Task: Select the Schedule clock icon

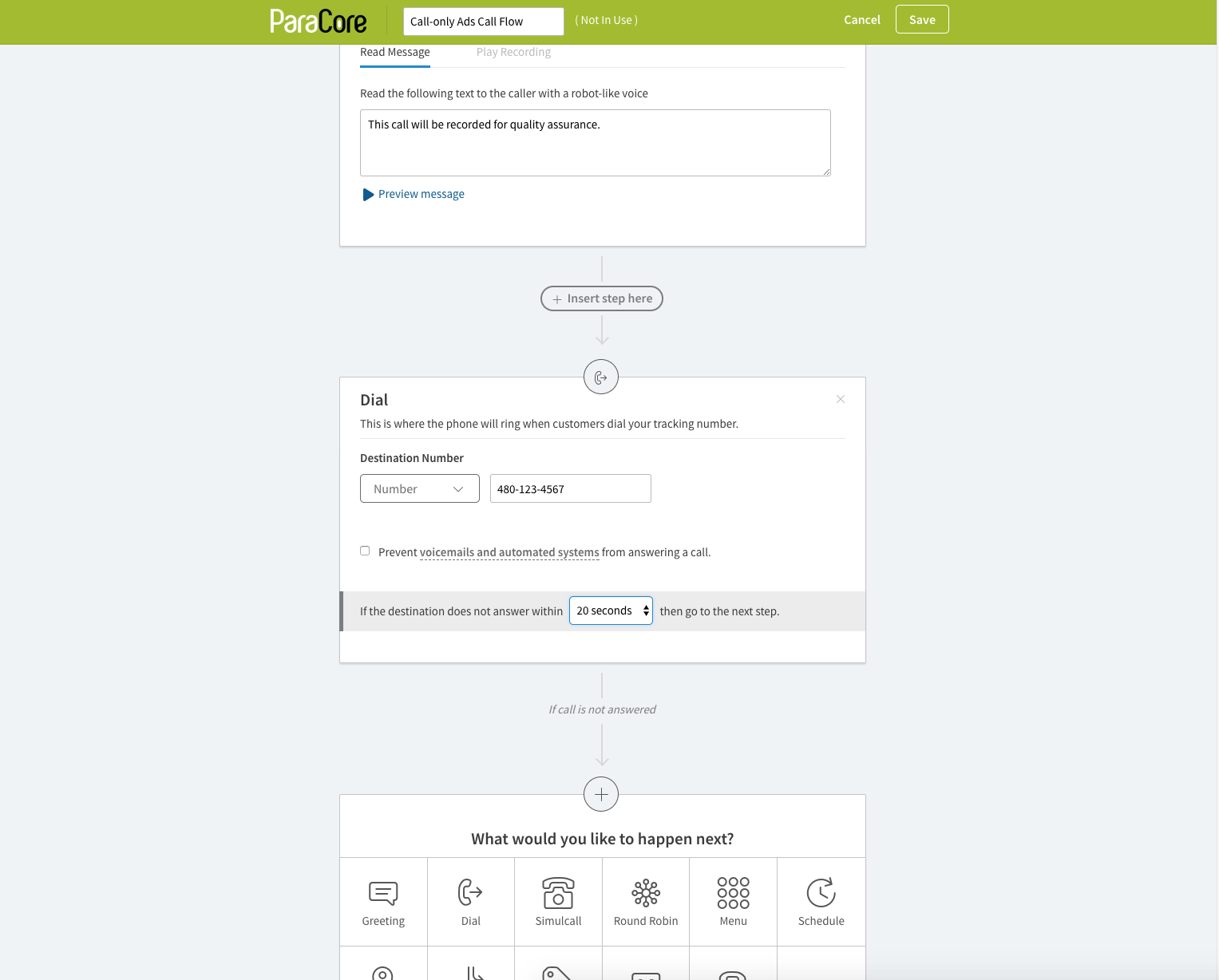Action: point(821,893)
